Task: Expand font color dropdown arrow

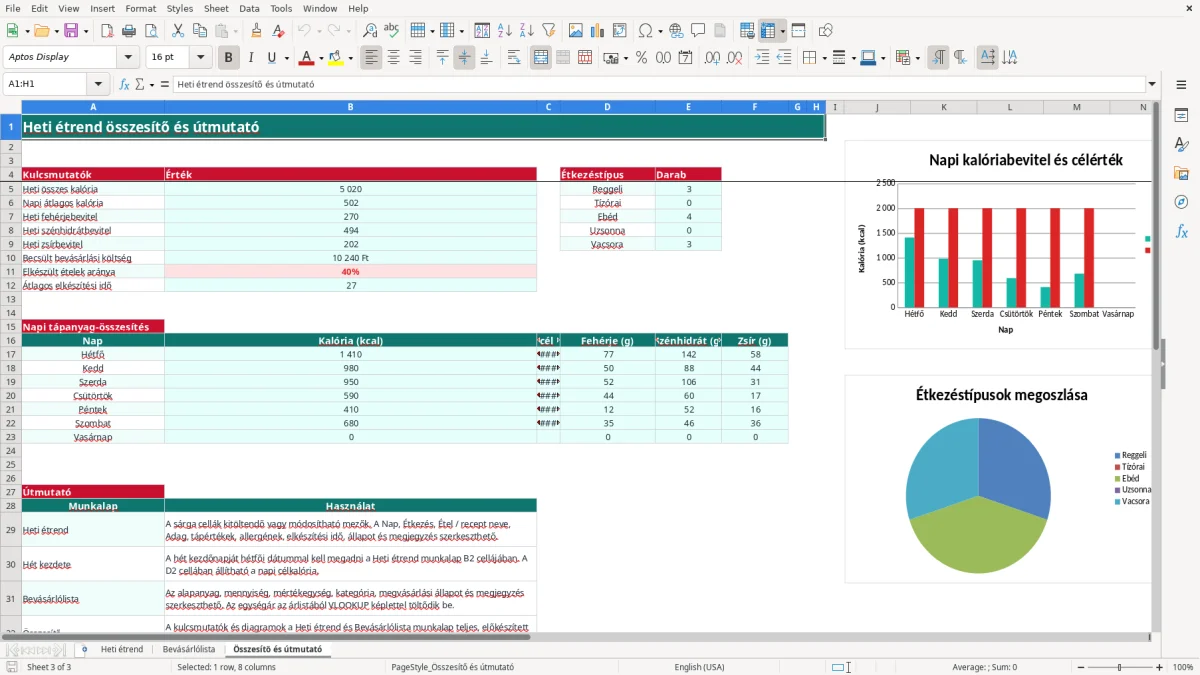Action: [x=320, y=58]
